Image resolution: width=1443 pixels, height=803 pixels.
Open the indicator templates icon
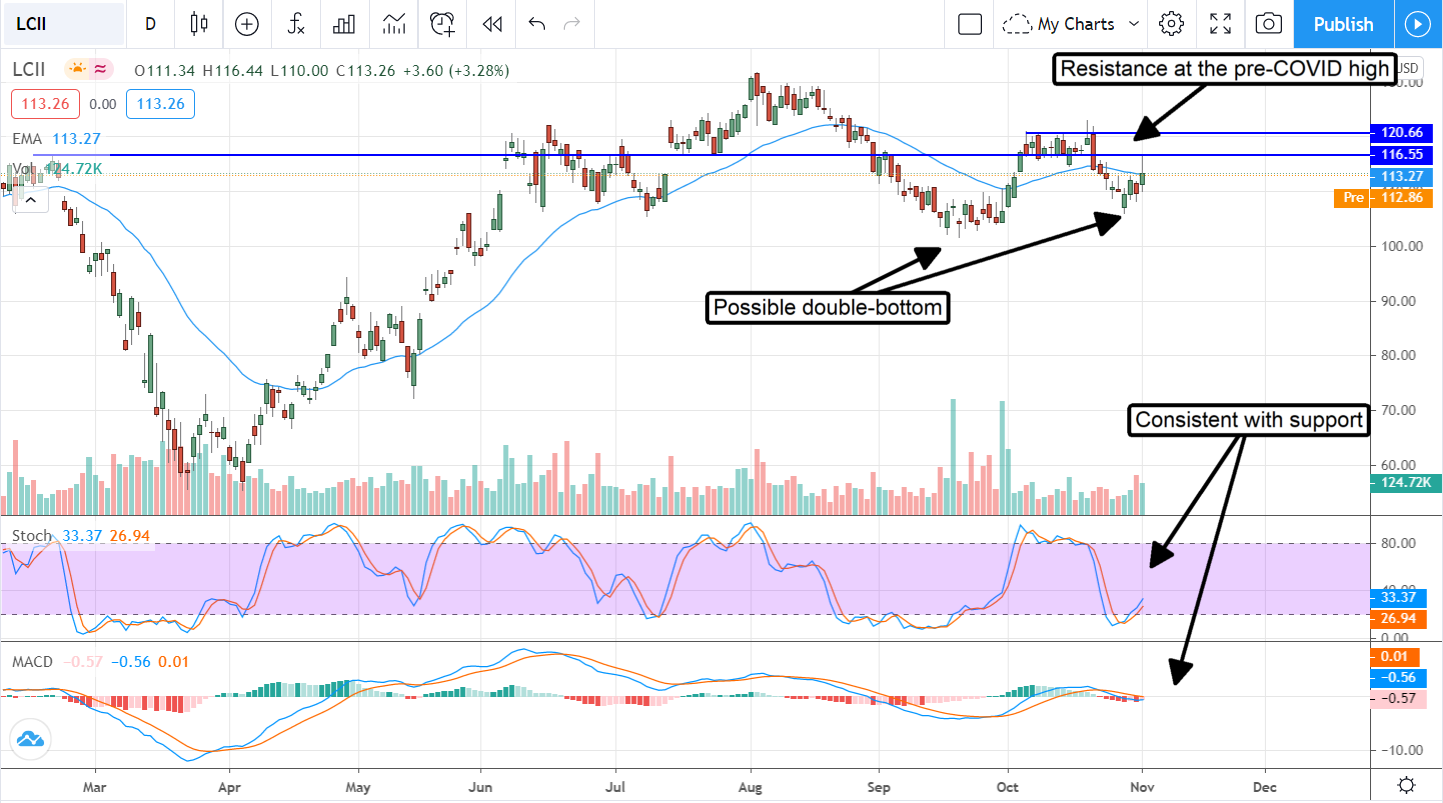click(394, 24)
